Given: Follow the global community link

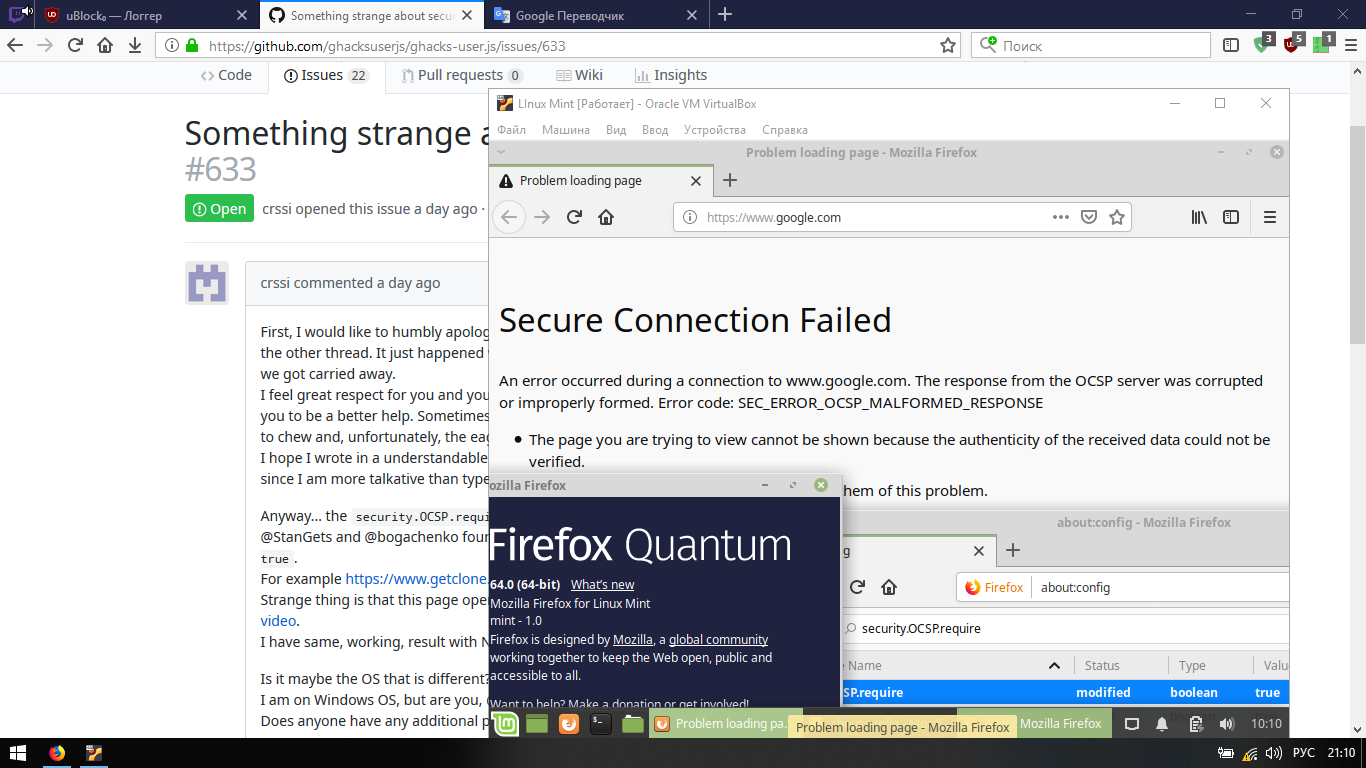Looking at the screenshot, I should tap(720, 639).
